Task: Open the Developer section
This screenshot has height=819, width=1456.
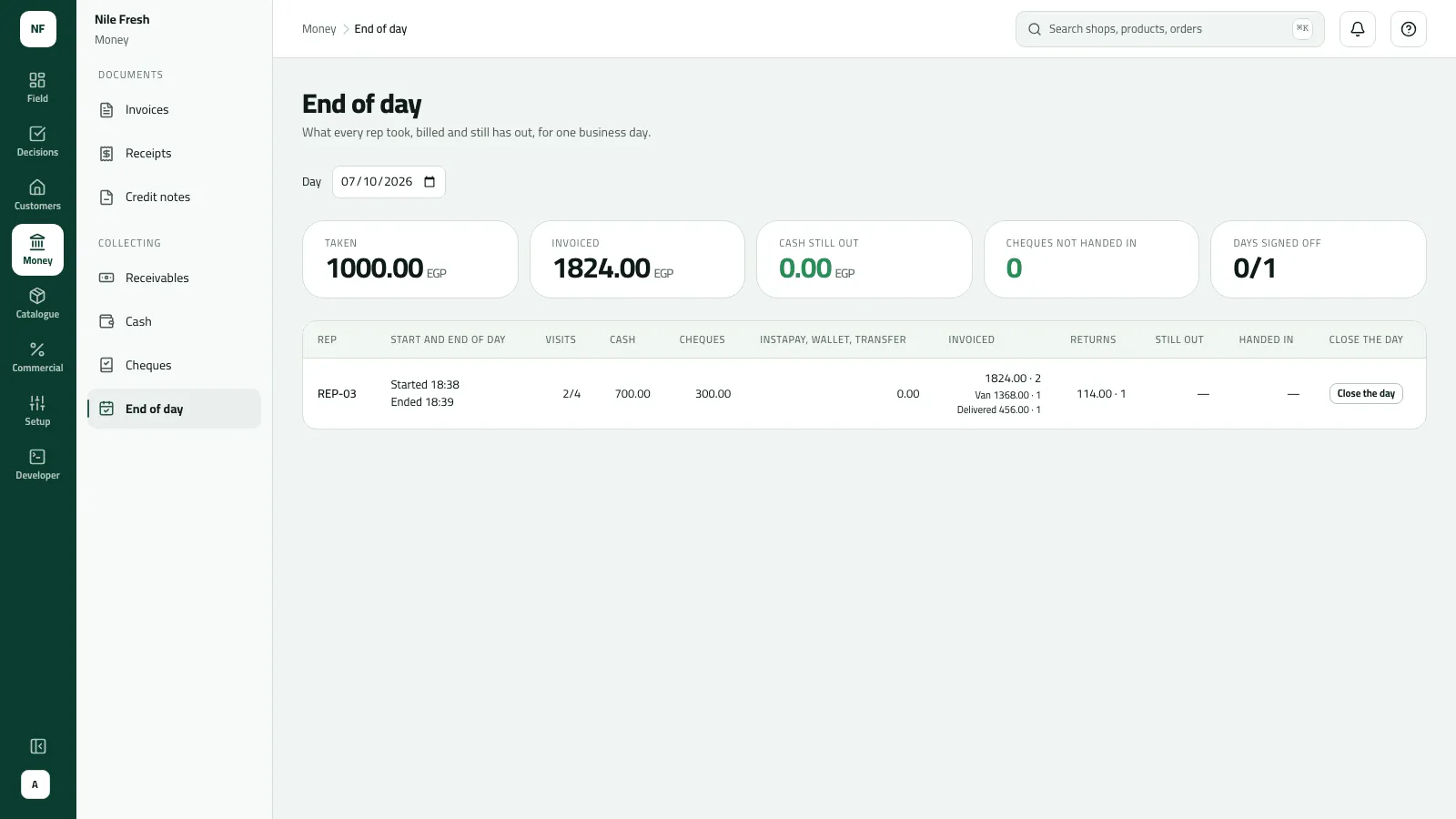Action: 37,465
